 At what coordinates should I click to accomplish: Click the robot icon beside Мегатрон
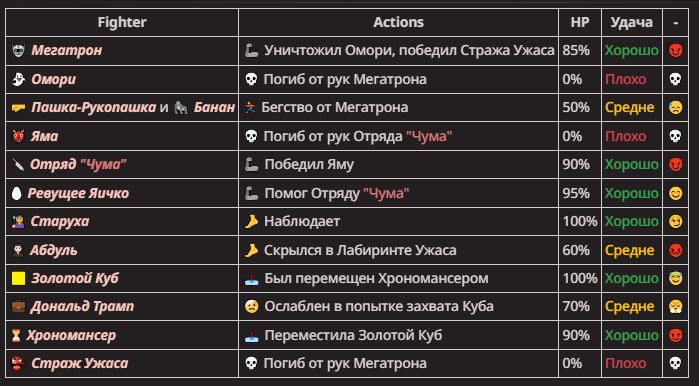coord(18,51)
